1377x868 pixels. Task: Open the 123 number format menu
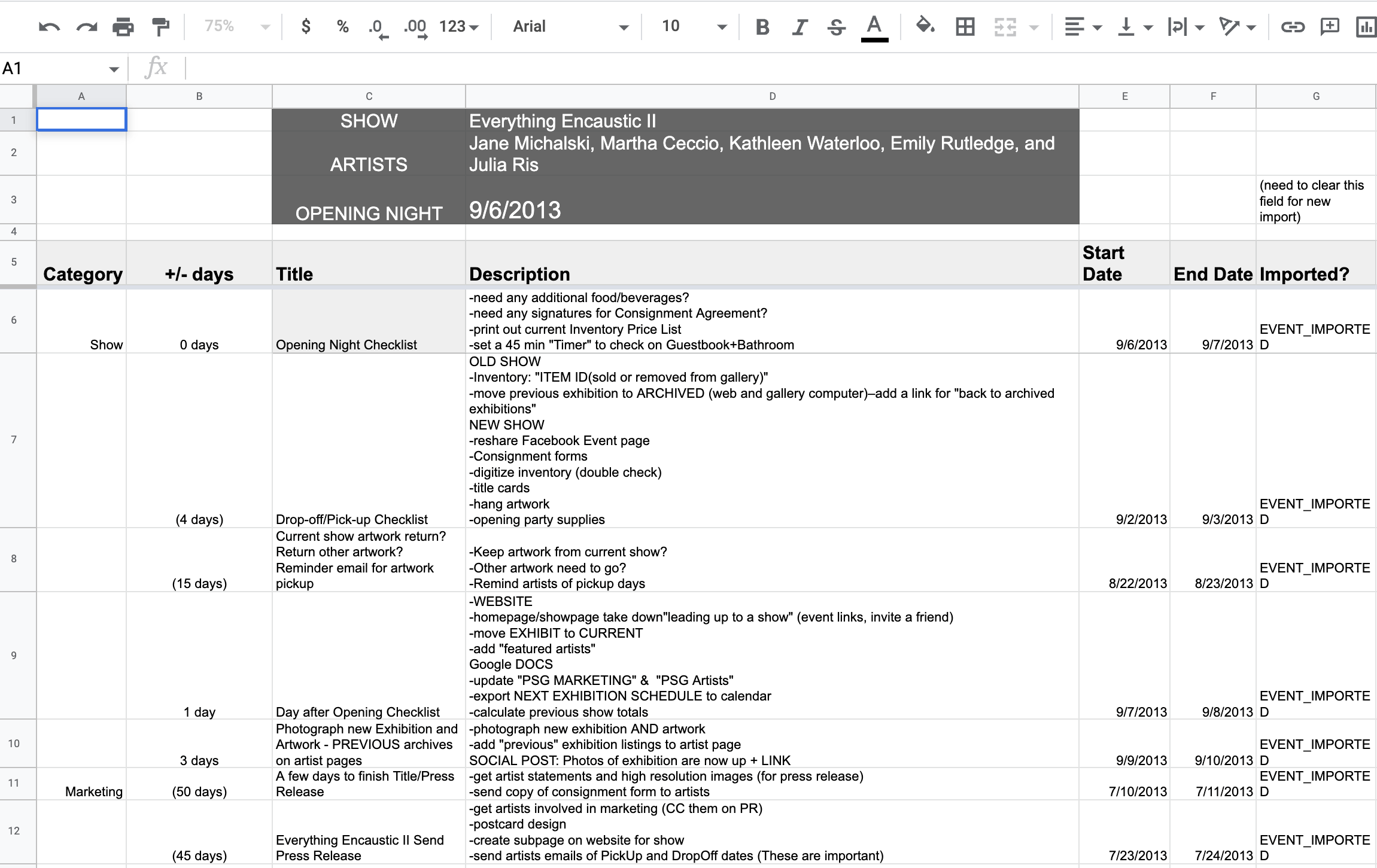click(x=458, y=26)
